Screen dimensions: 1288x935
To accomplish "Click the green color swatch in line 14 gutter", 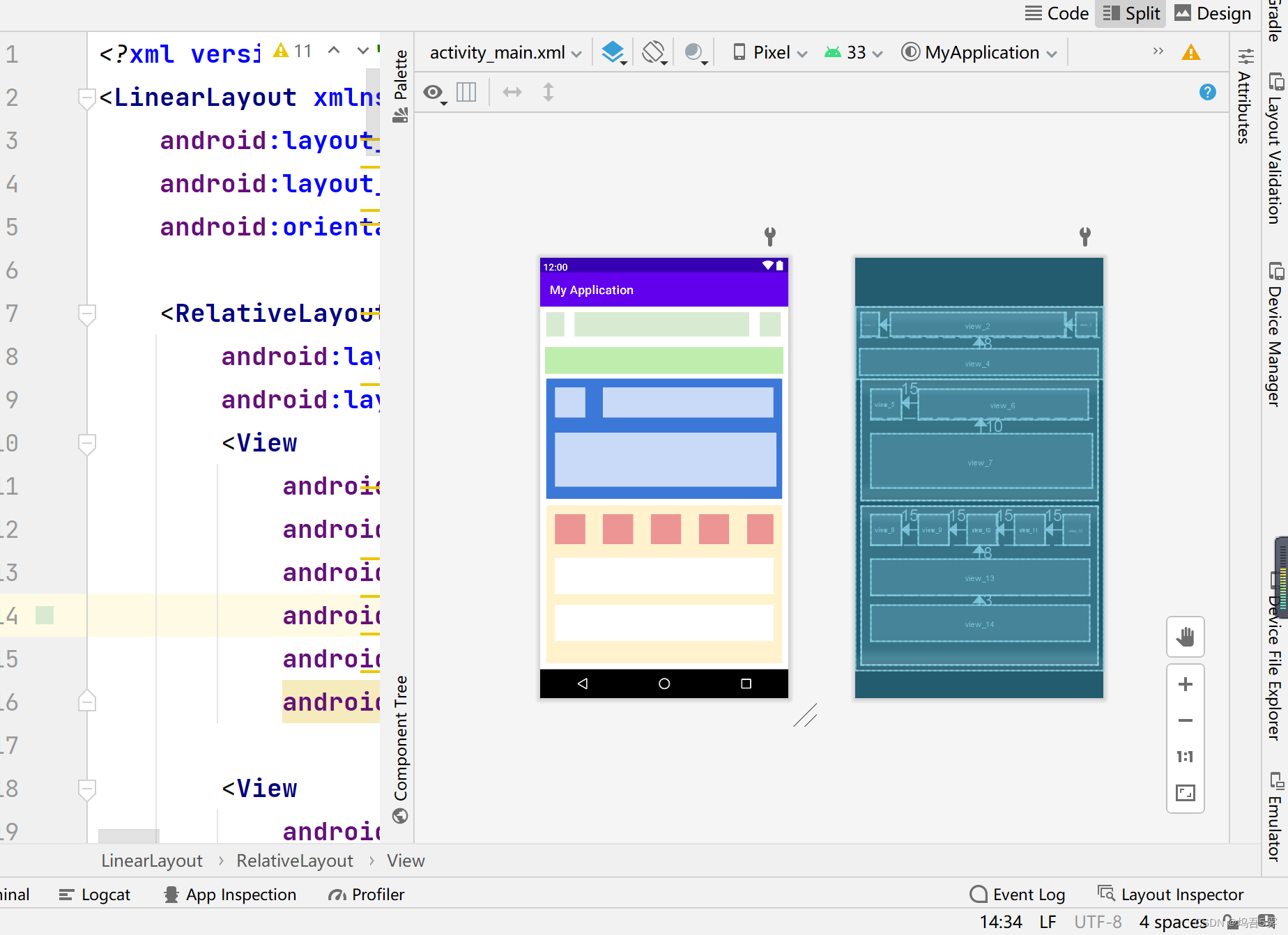I will pos(45,615).
